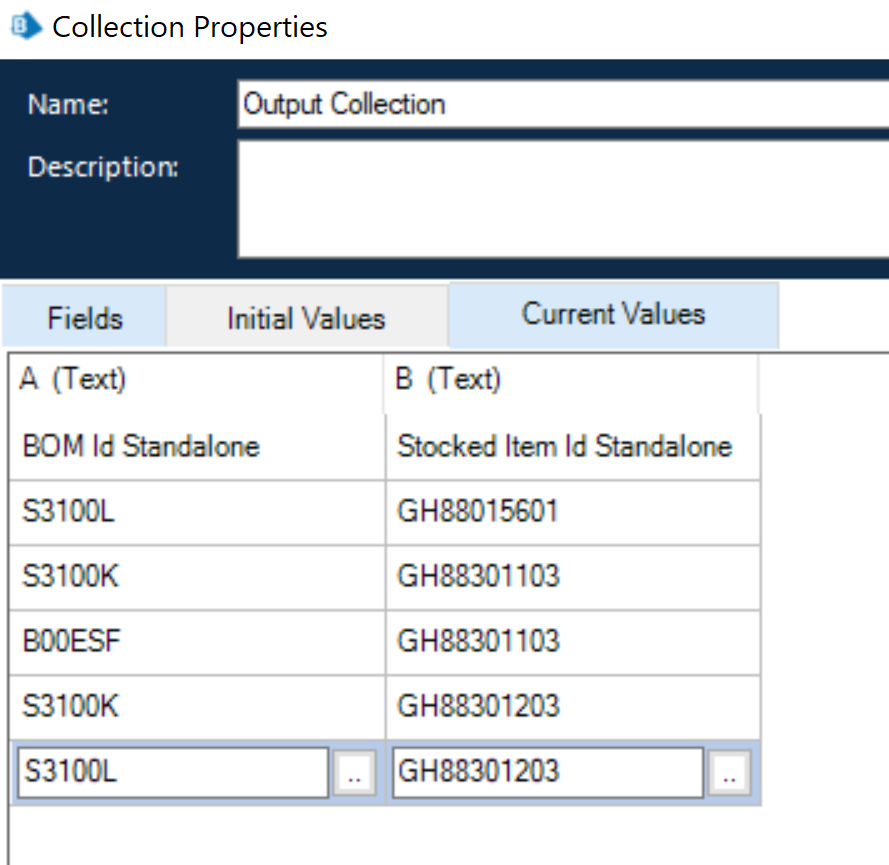
Task: Click the B (Text) column header
Action: pos(571,380)
